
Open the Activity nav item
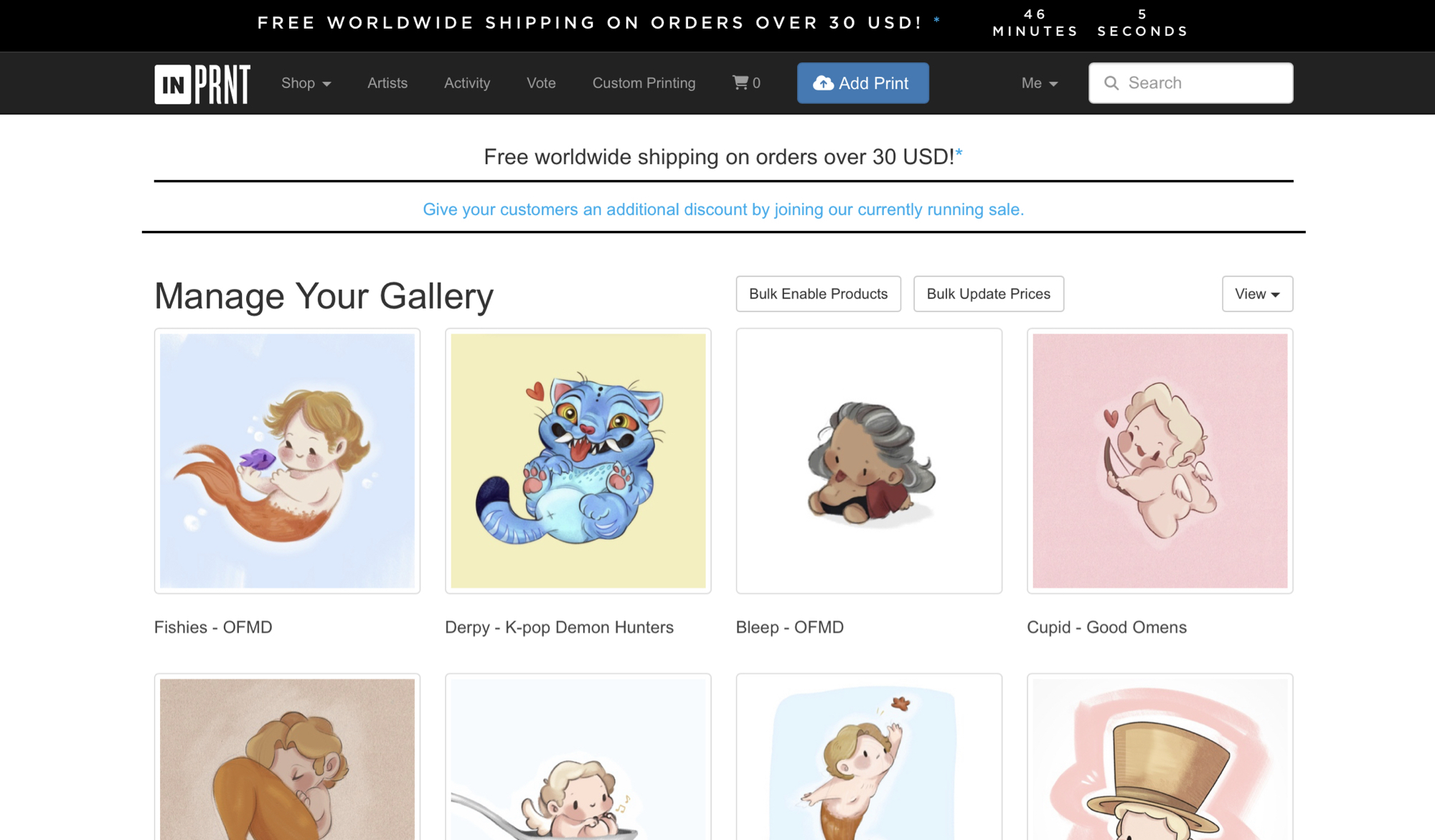[x=467, y=83]
